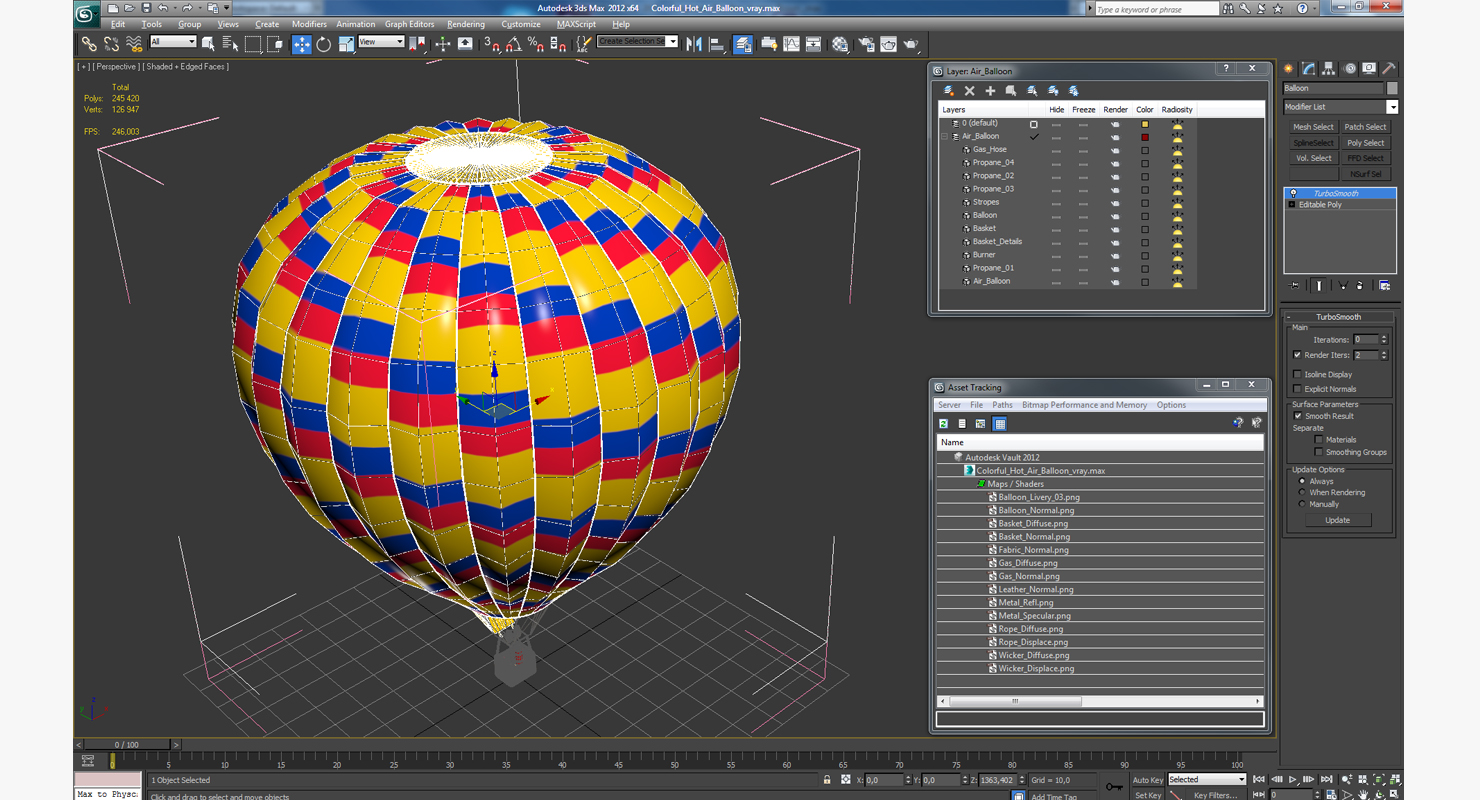1480x800 pixels.
Task: Click the Air_Balloon layer red color swatch
Action: 1145,137
